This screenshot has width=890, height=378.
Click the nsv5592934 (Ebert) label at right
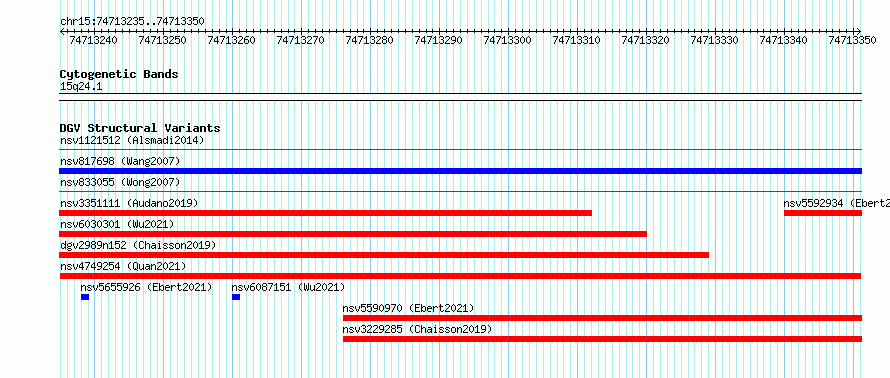(837, 203)
